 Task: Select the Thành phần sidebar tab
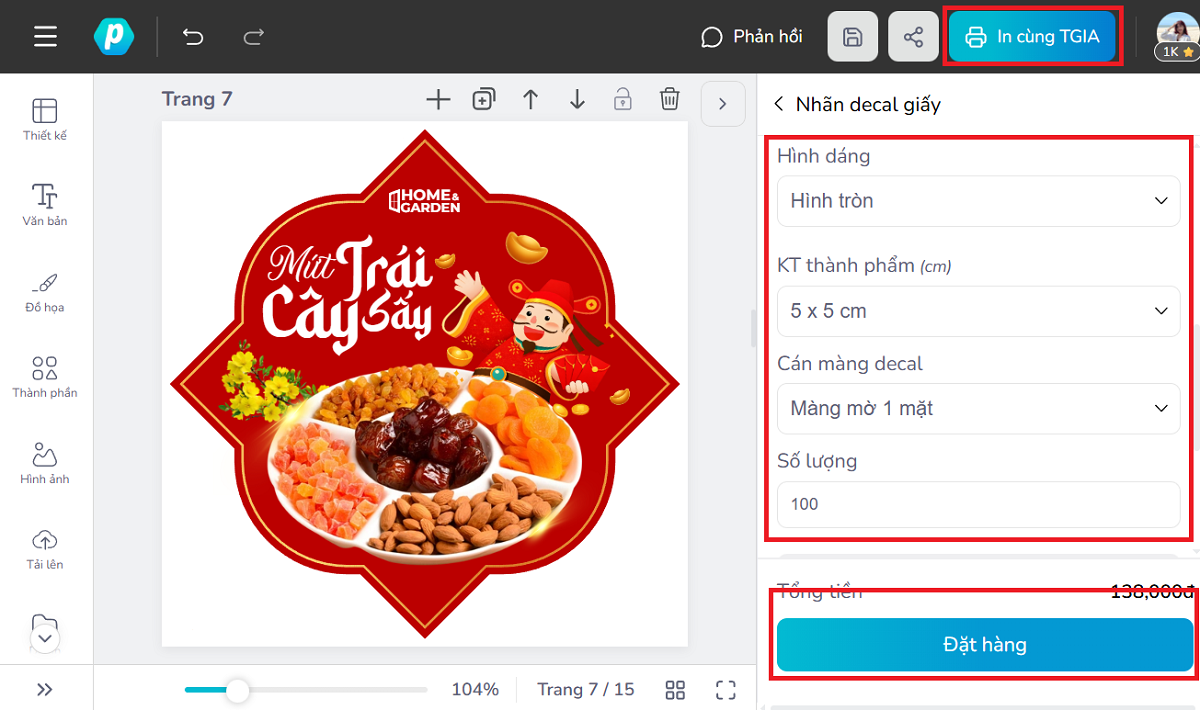coord(45,377)
